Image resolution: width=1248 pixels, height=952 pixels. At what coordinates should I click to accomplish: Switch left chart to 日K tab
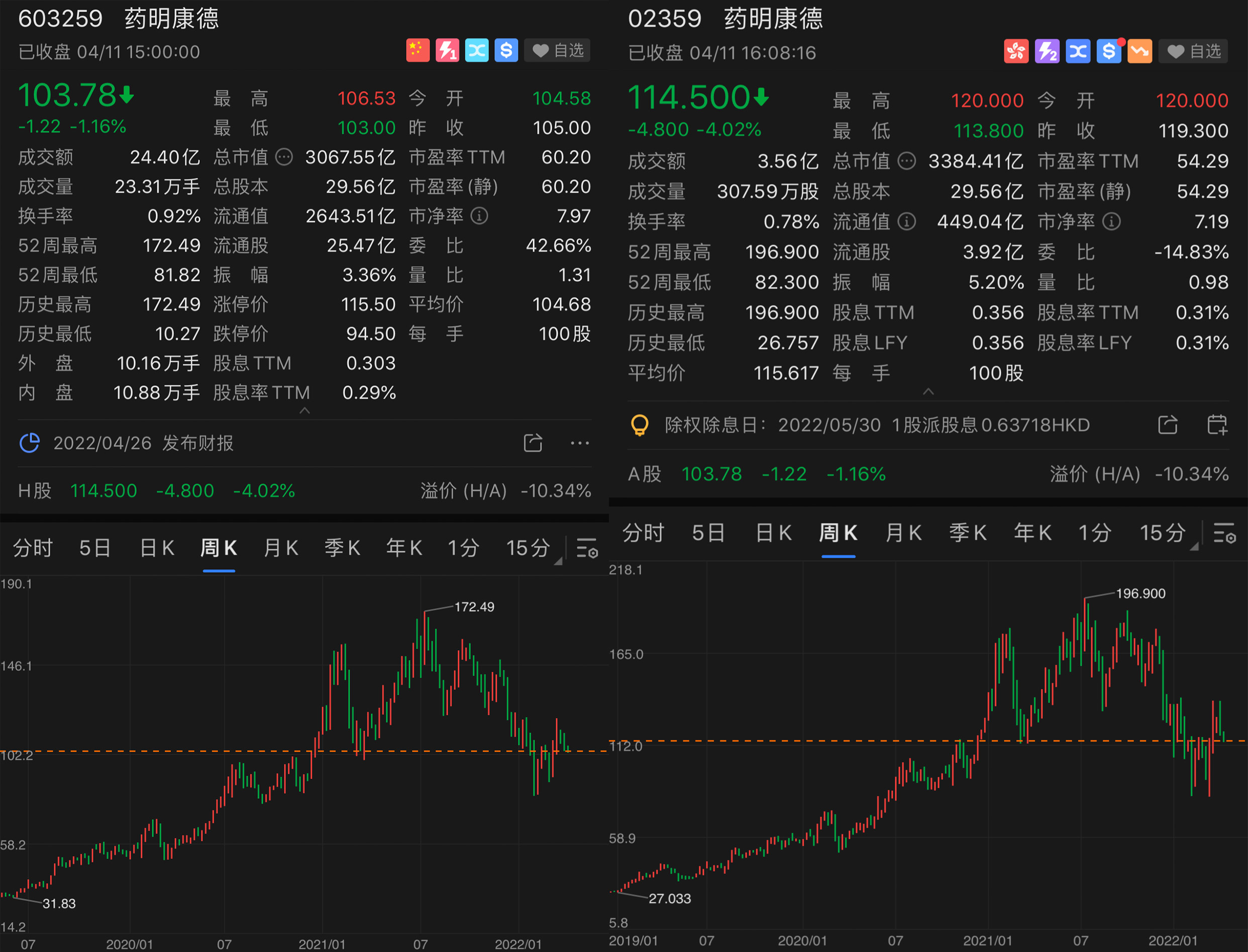point(157,548)
